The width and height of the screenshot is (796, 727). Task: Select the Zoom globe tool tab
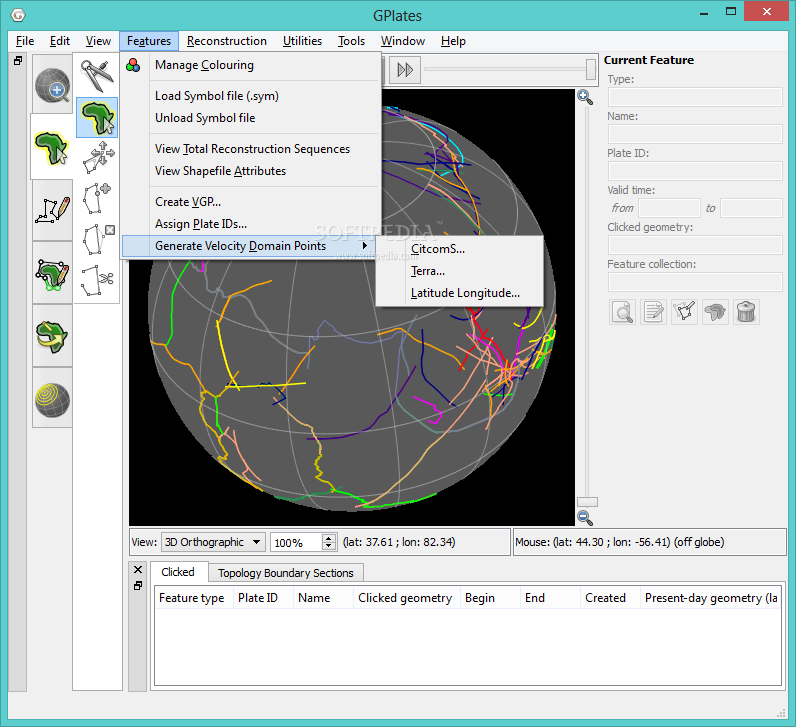point(52,85)
